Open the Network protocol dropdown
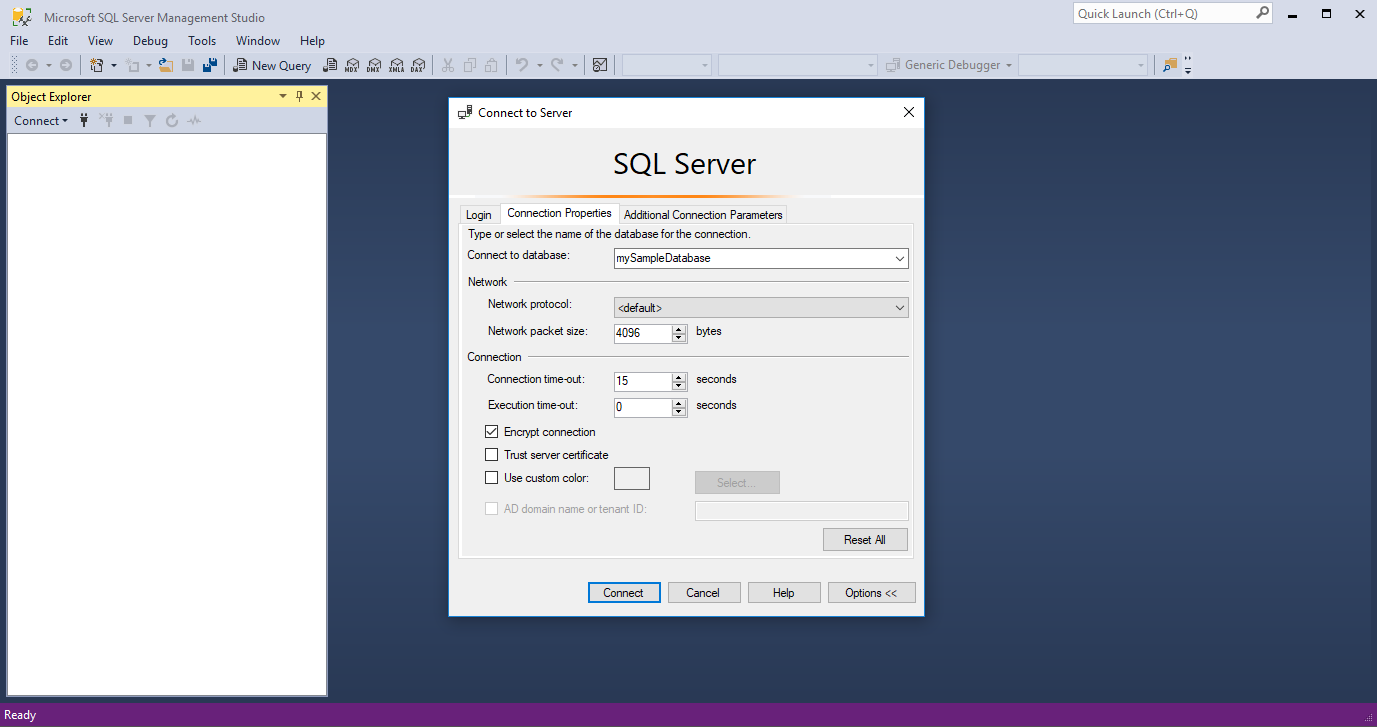 [x=900, y=308]
